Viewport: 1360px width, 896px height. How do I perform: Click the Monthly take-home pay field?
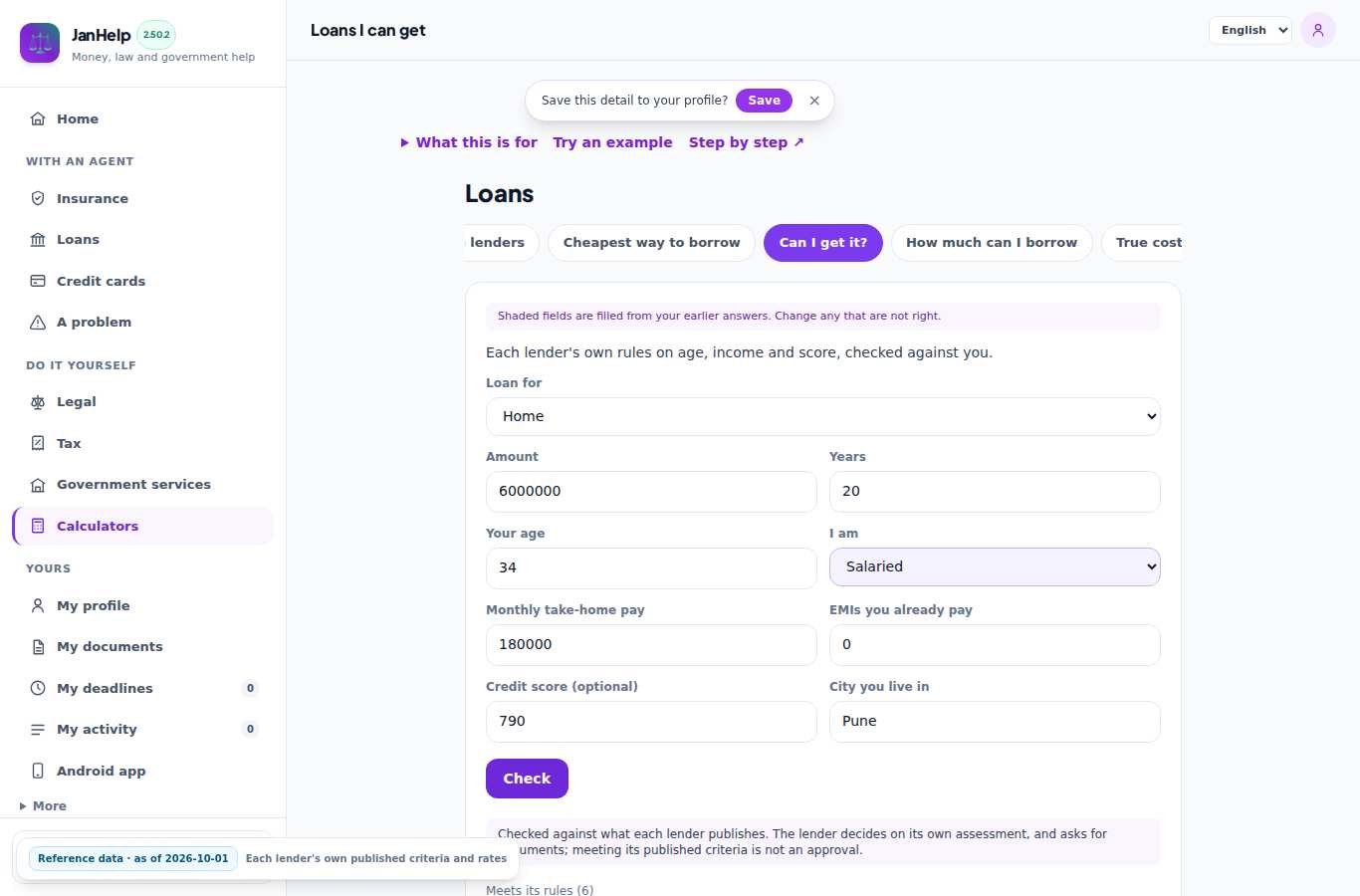pyautogui.click(x=651, y=645)
